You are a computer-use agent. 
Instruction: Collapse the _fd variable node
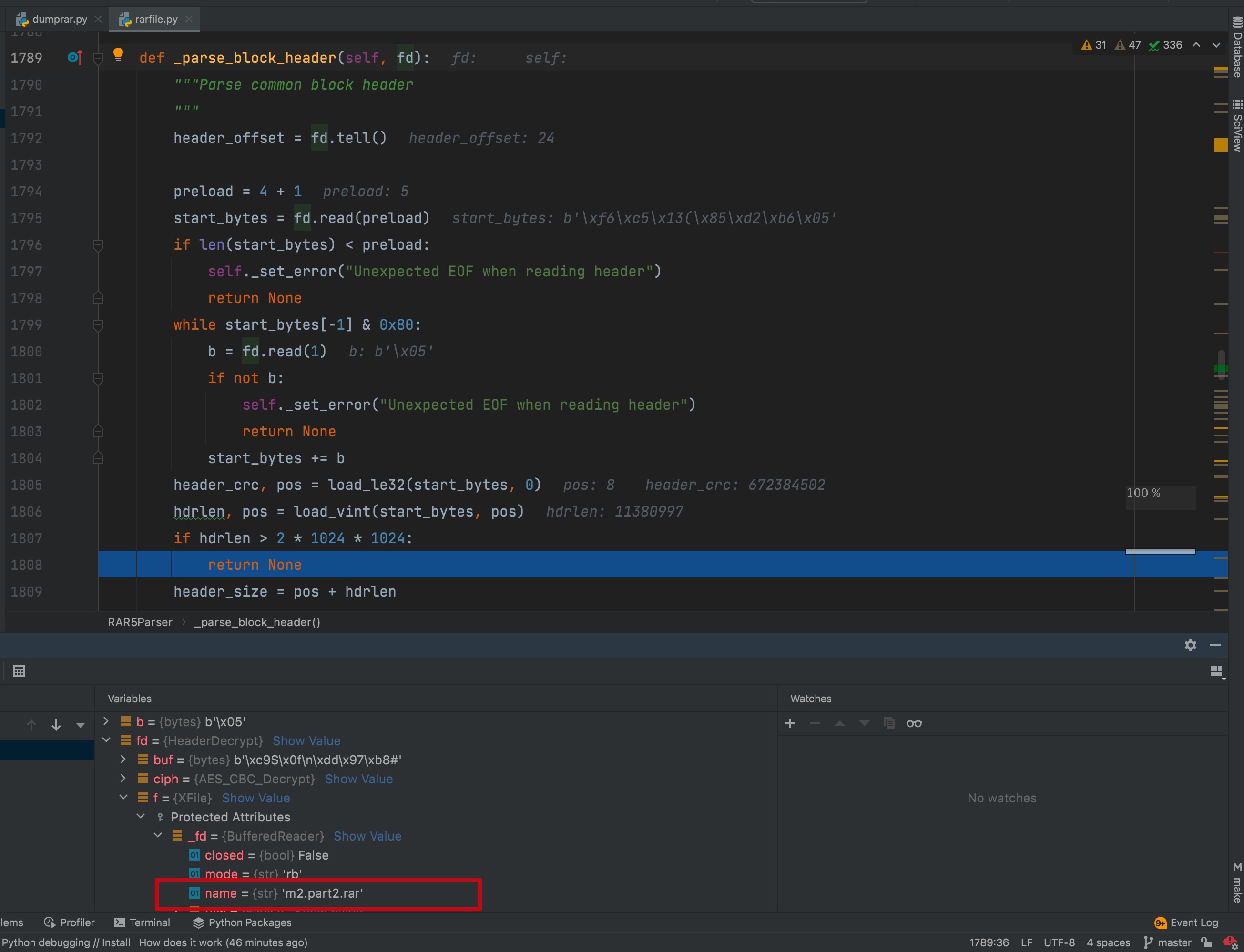[x=158, y=836]
